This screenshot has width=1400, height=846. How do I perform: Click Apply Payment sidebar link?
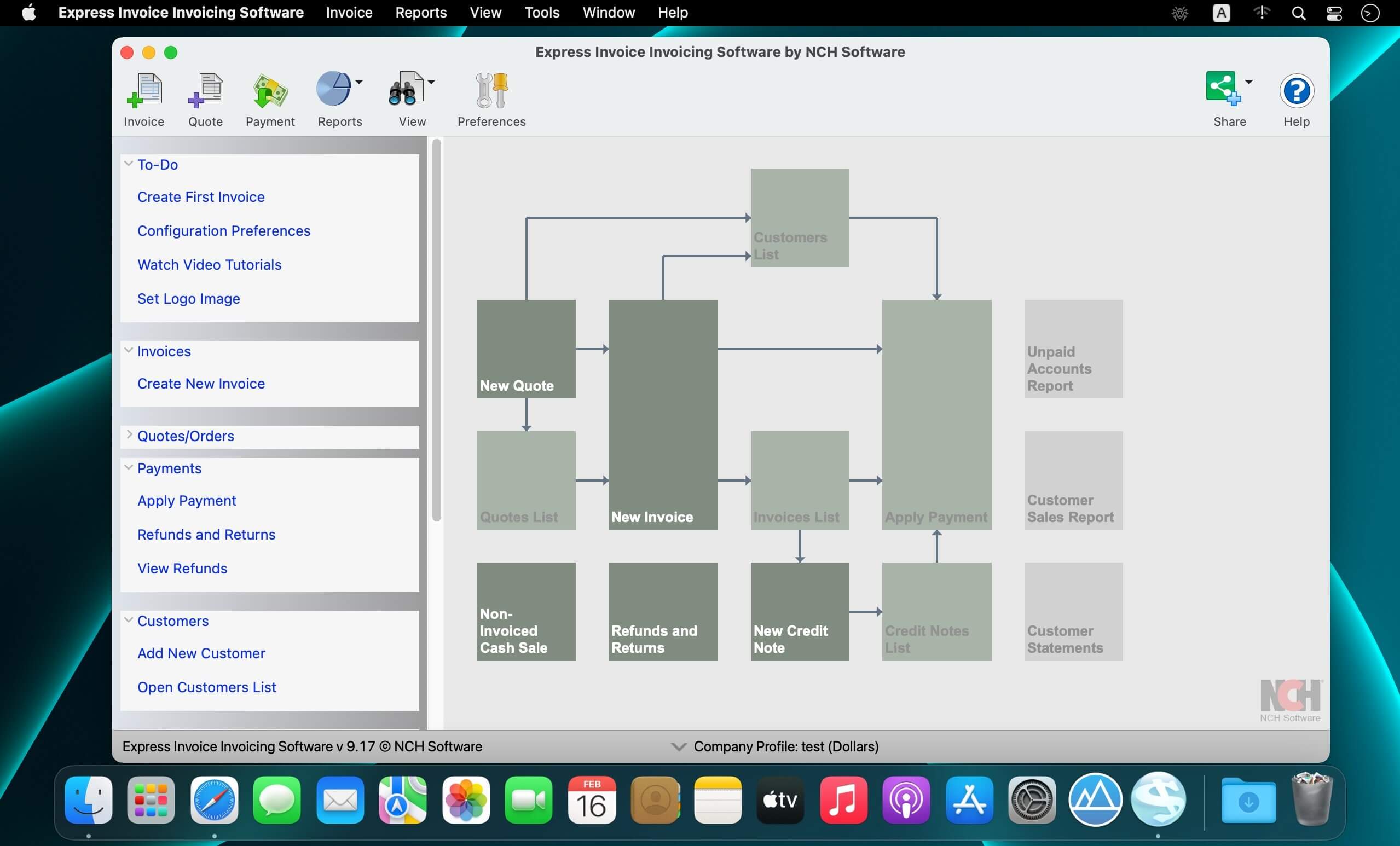[x=187, y=501]
